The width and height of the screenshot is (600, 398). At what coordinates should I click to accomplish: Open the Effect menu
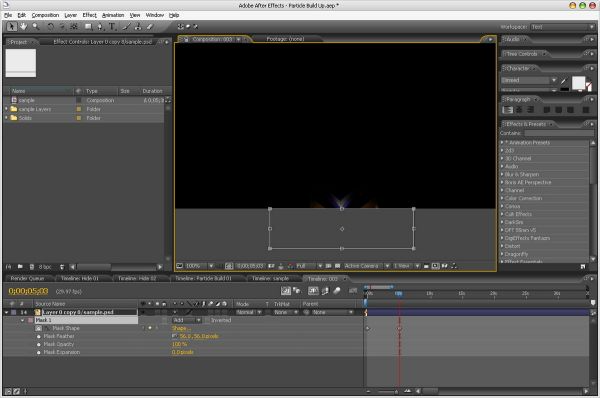tap(90, 15)
